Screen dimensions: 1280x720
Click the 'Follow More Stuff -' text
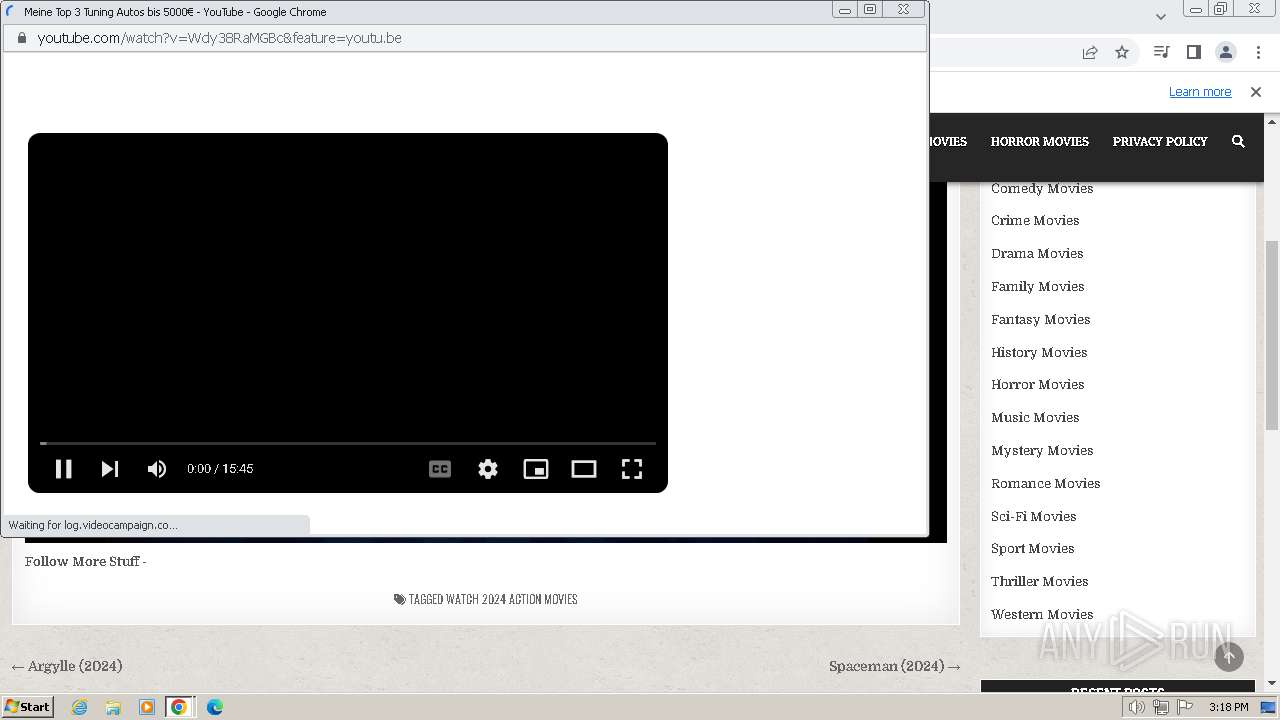(x=86, y=561)
